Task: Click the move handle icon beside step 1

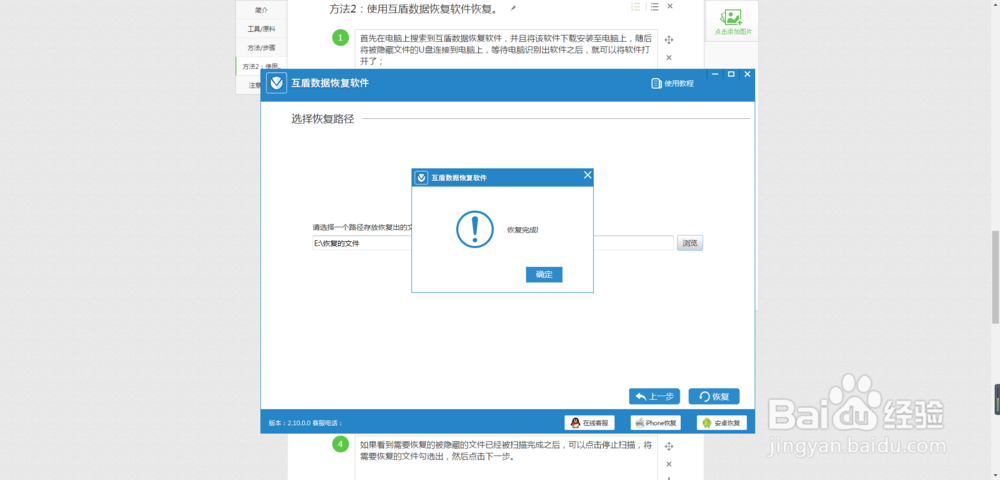Action: tap(669, 40)
